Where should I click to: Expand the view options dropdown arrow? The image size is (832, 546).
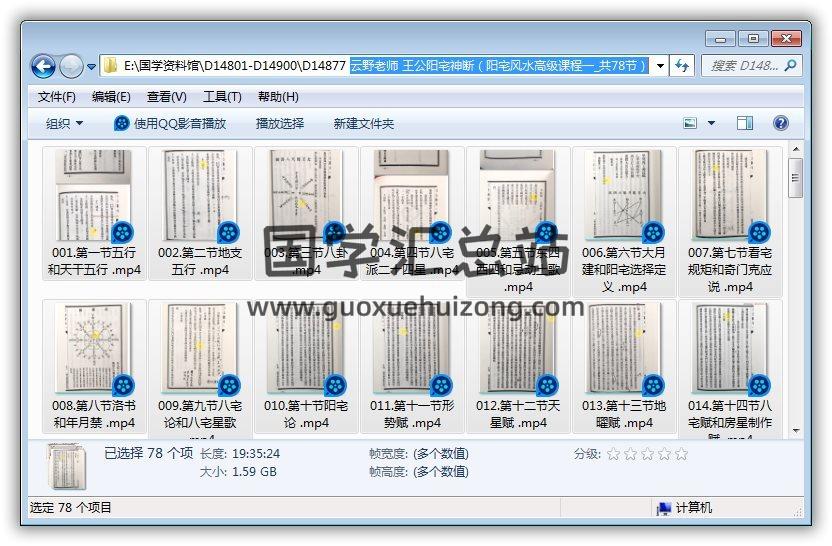coord(712,123)
